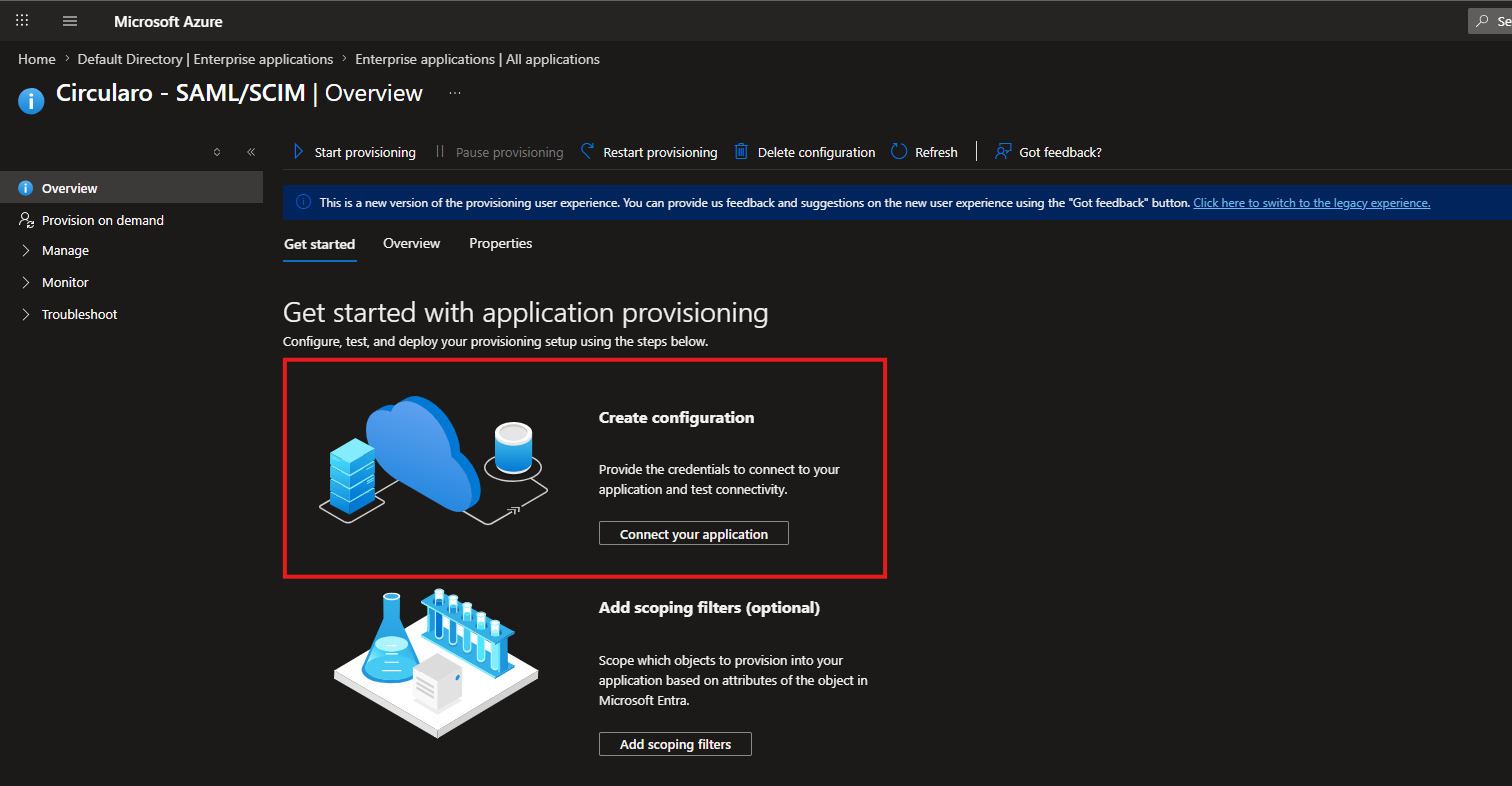Click the info icon in the blue banner
Image resolution: width=1512 pixels, height=786 pixels.
point(303,203)
